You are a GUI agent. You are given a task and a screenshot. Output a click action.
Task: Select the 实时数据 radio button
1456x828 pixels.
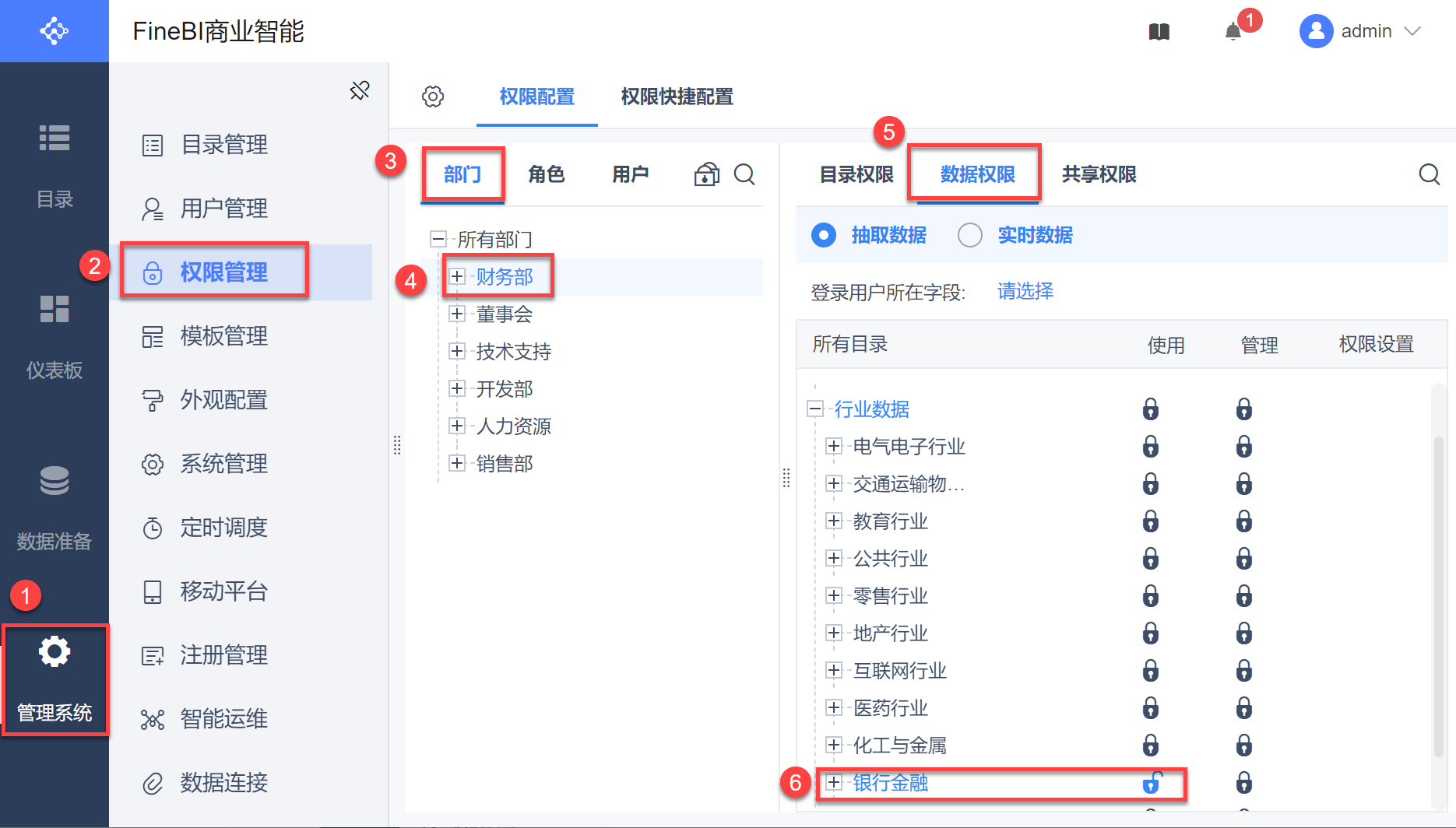click(x=970, y=235)
